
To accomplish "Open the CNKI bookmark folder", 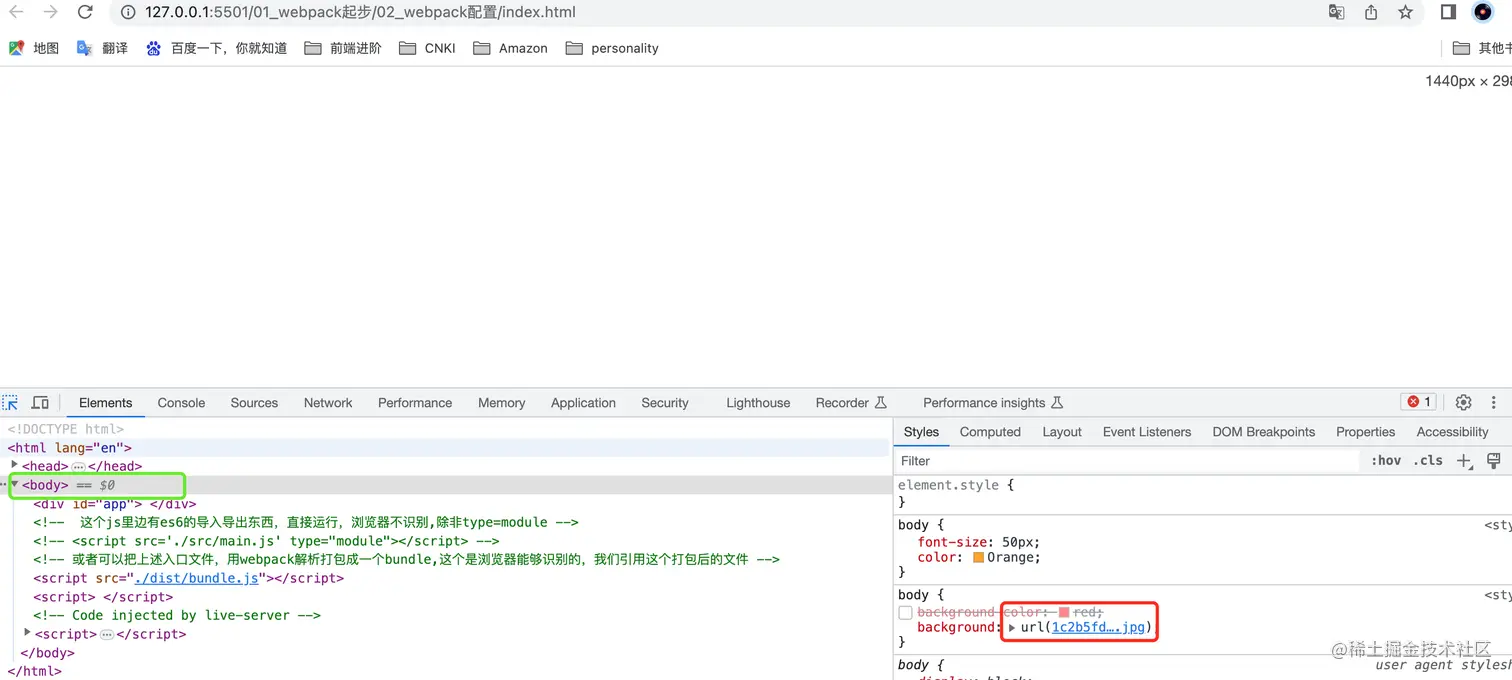I will point(427,48).
